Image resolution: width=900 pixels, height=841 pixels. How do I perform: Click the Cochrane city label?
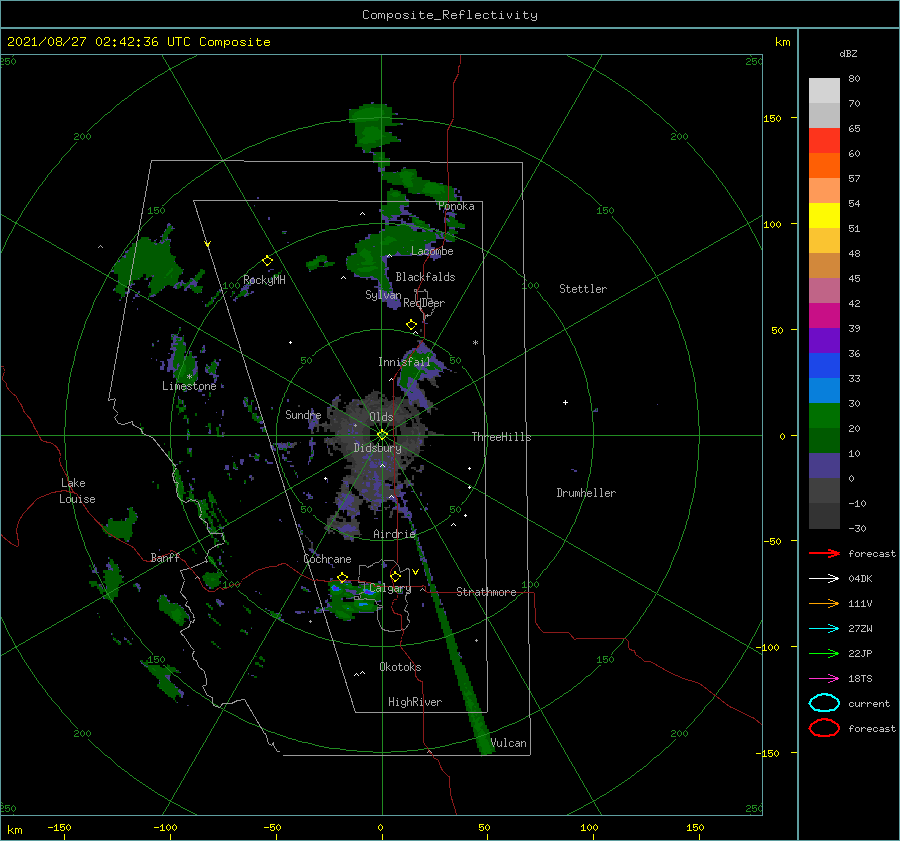click(x=327, y=559)
